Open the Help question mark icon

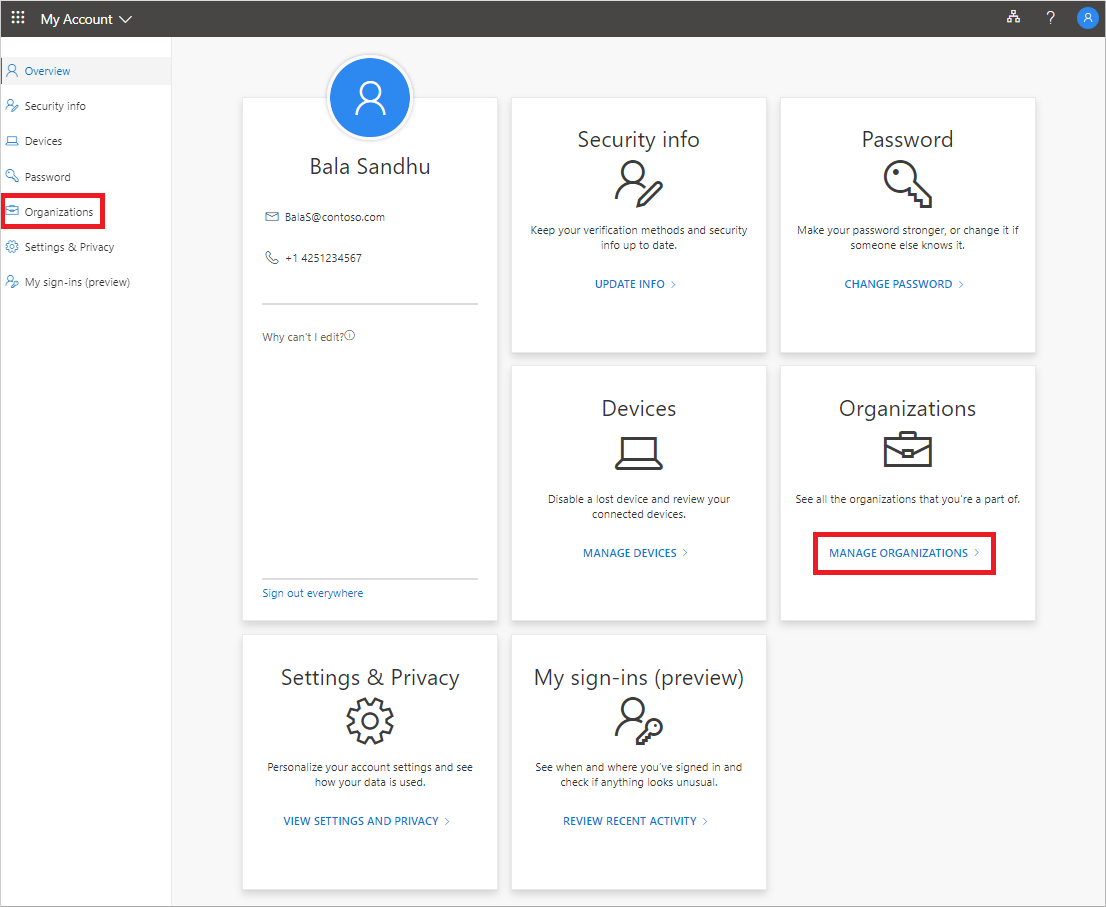[1050, 18]
